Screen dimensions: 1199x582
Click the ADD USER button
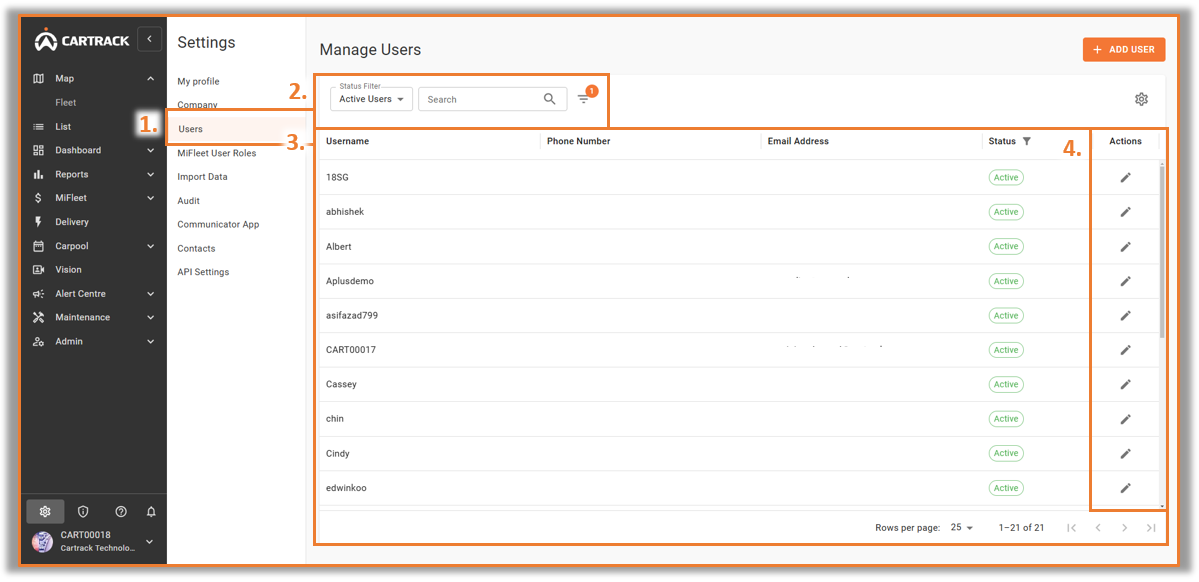click(1124, 50)
